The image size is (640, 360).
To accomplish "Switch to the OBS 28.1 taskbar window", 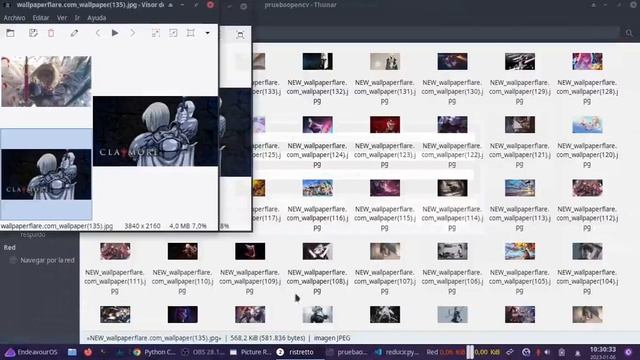I will click(203, 352).
